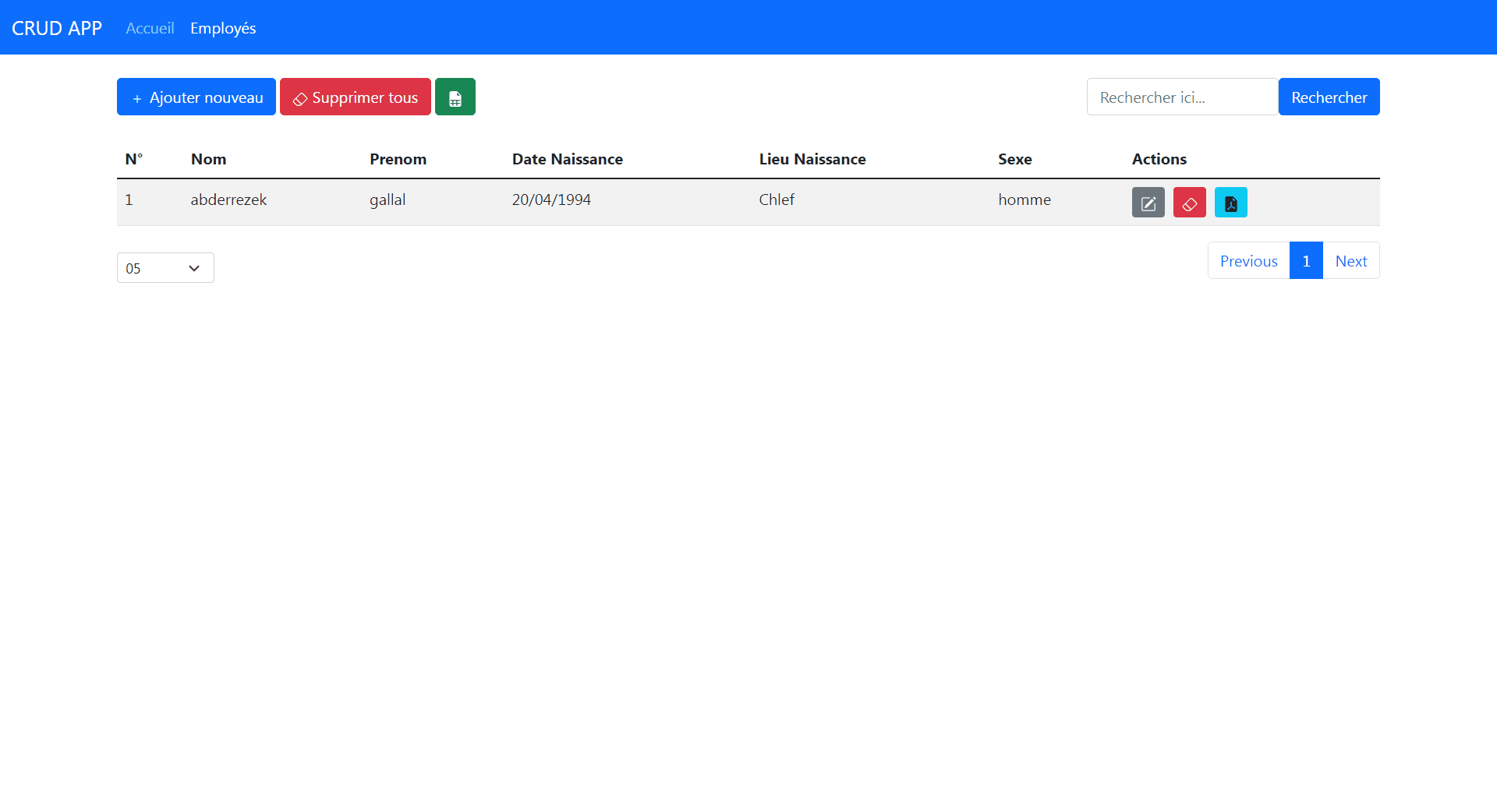Image resolution: width=1497 pixels, height=812 pixels.
Task: Select the abderrezek name cell
Action: click(x=228, y=199)
